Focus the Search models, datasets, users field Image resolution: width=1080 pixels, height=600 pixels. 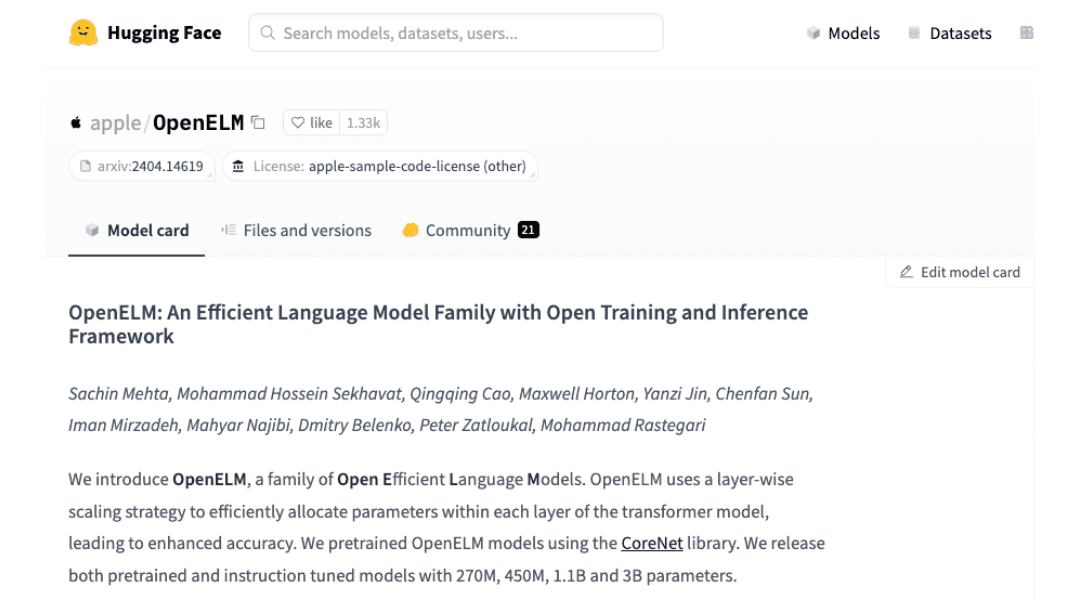tap(460, 33)
